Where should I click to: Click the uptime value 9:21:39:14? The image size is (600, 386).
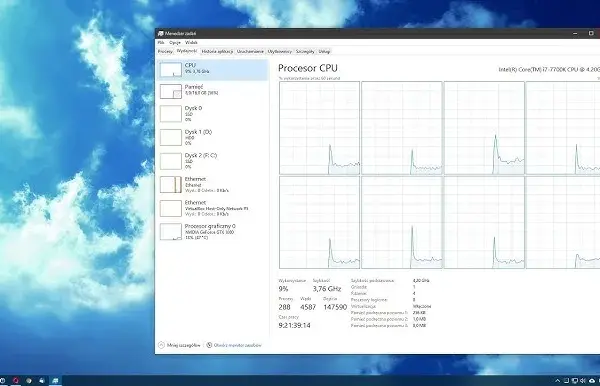pos(294,326)
